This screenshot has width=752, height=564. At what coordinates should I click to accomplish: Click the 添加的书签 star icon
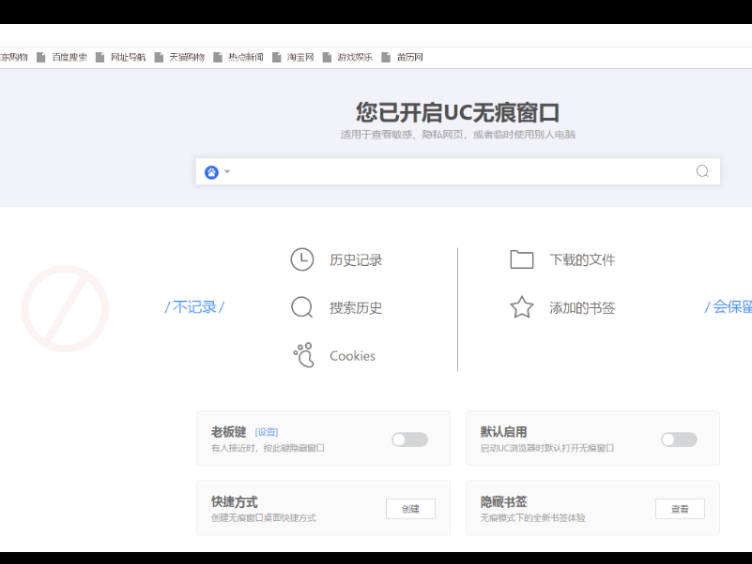click(x=522, y=307)
